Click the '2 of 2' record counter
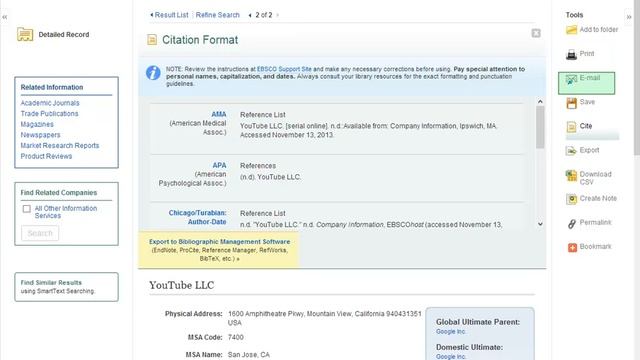The width and height of the screenshot is (640, 360). 264,15
